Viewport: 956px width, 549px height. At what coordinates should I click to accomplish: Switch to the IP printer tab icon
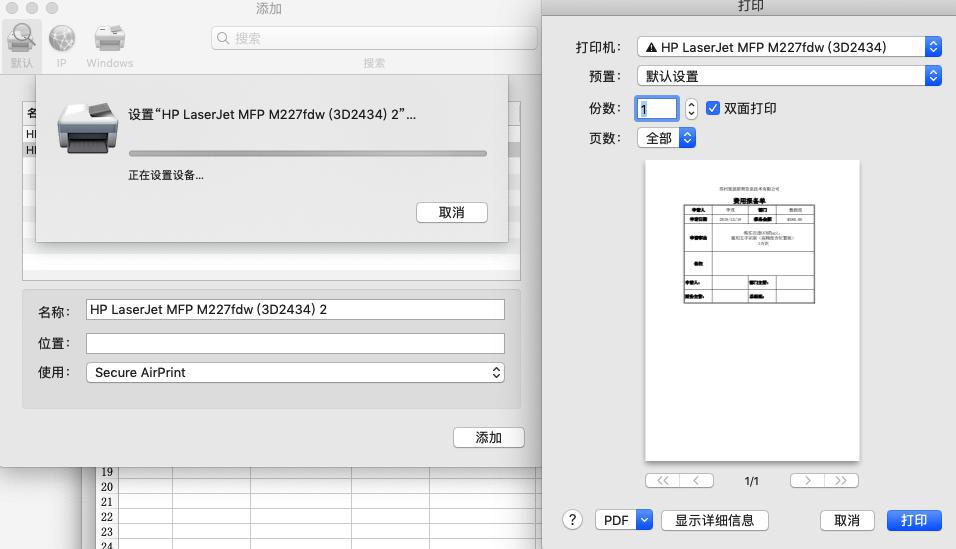click(62, 46)
